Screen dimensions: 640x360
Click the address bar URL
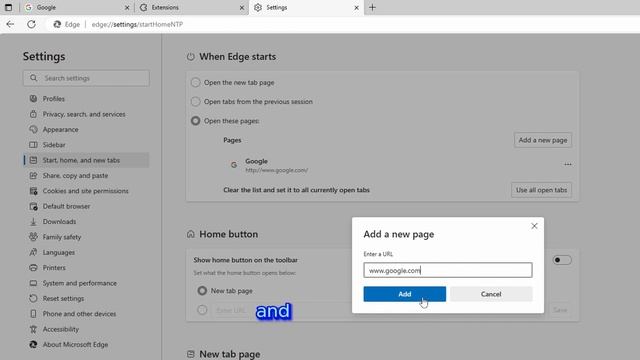tap(137, 24)
